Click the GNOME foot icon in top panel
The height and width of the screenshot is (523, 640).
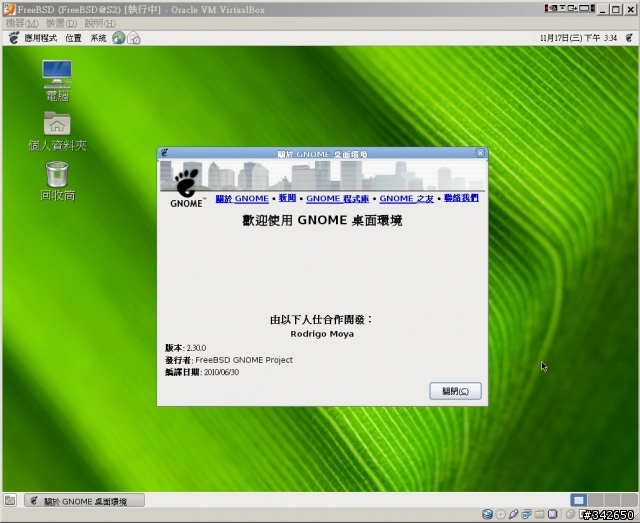[14, 38]
